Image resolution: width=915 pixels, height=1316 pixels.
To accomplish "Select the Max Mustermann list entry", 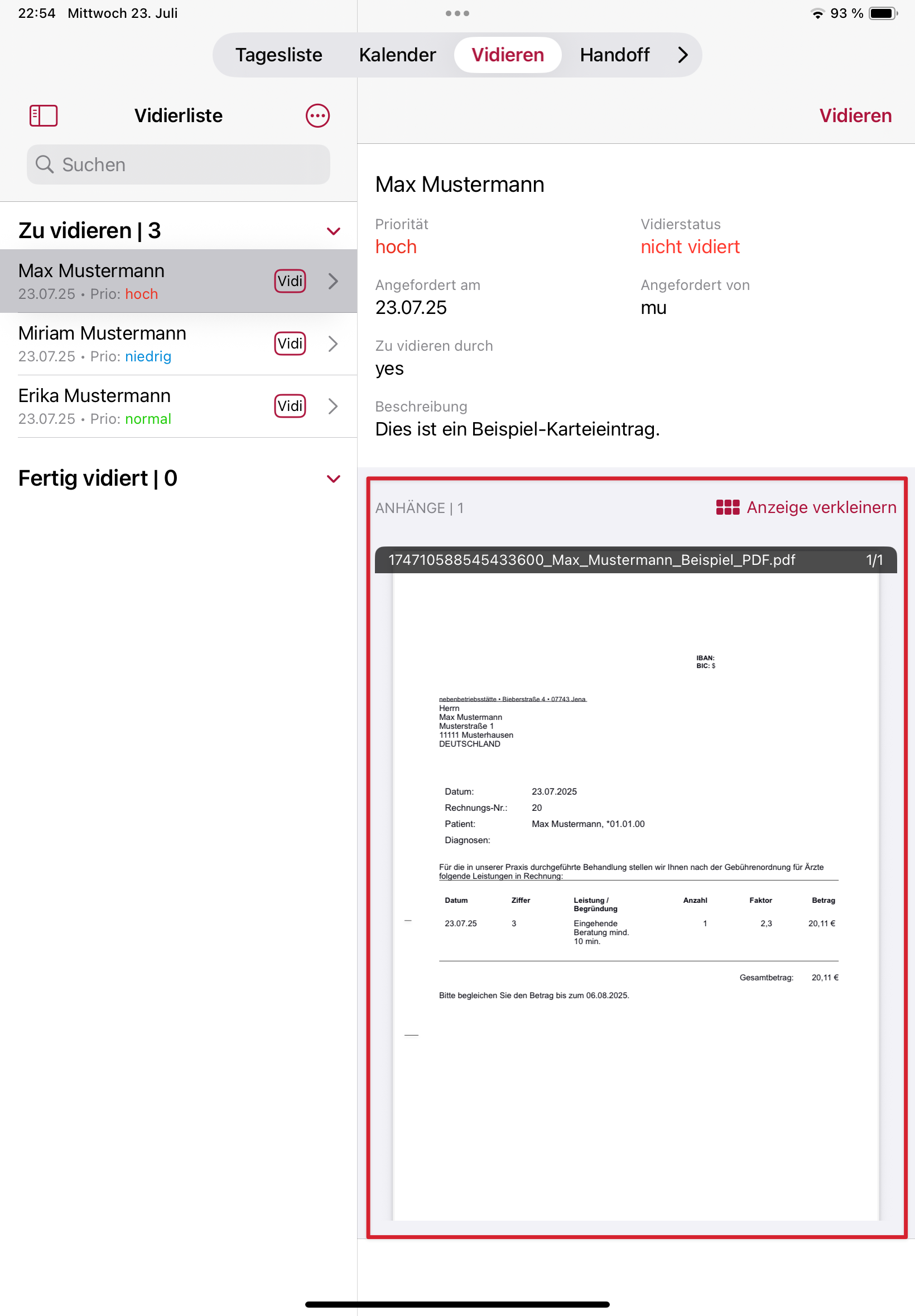I will tap(179, 281).
